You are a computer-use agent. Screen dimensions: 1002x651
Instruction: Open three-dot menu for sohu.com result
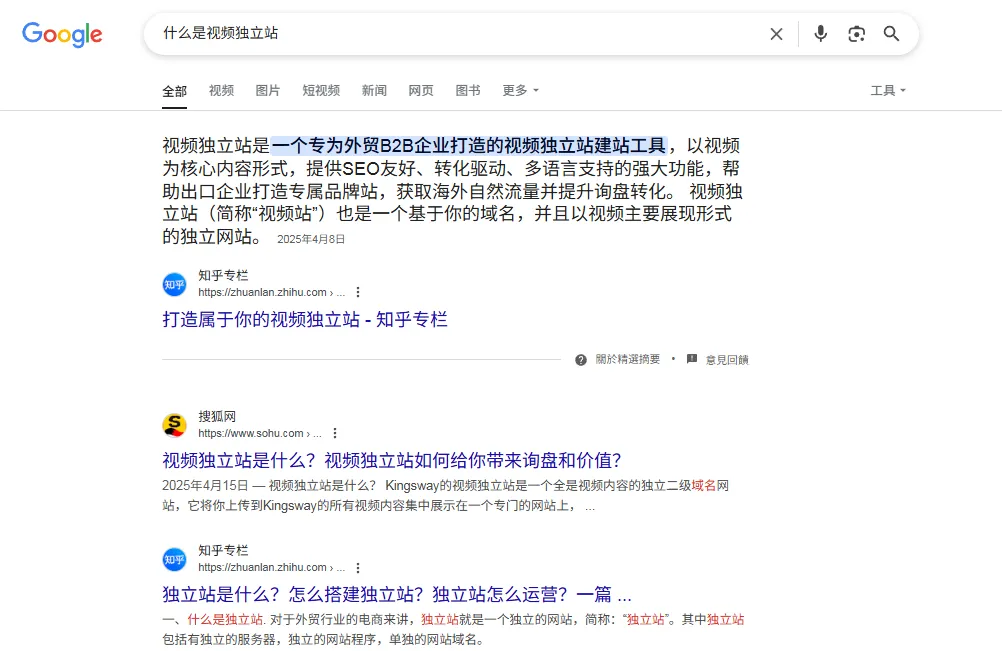pos(335,433)
